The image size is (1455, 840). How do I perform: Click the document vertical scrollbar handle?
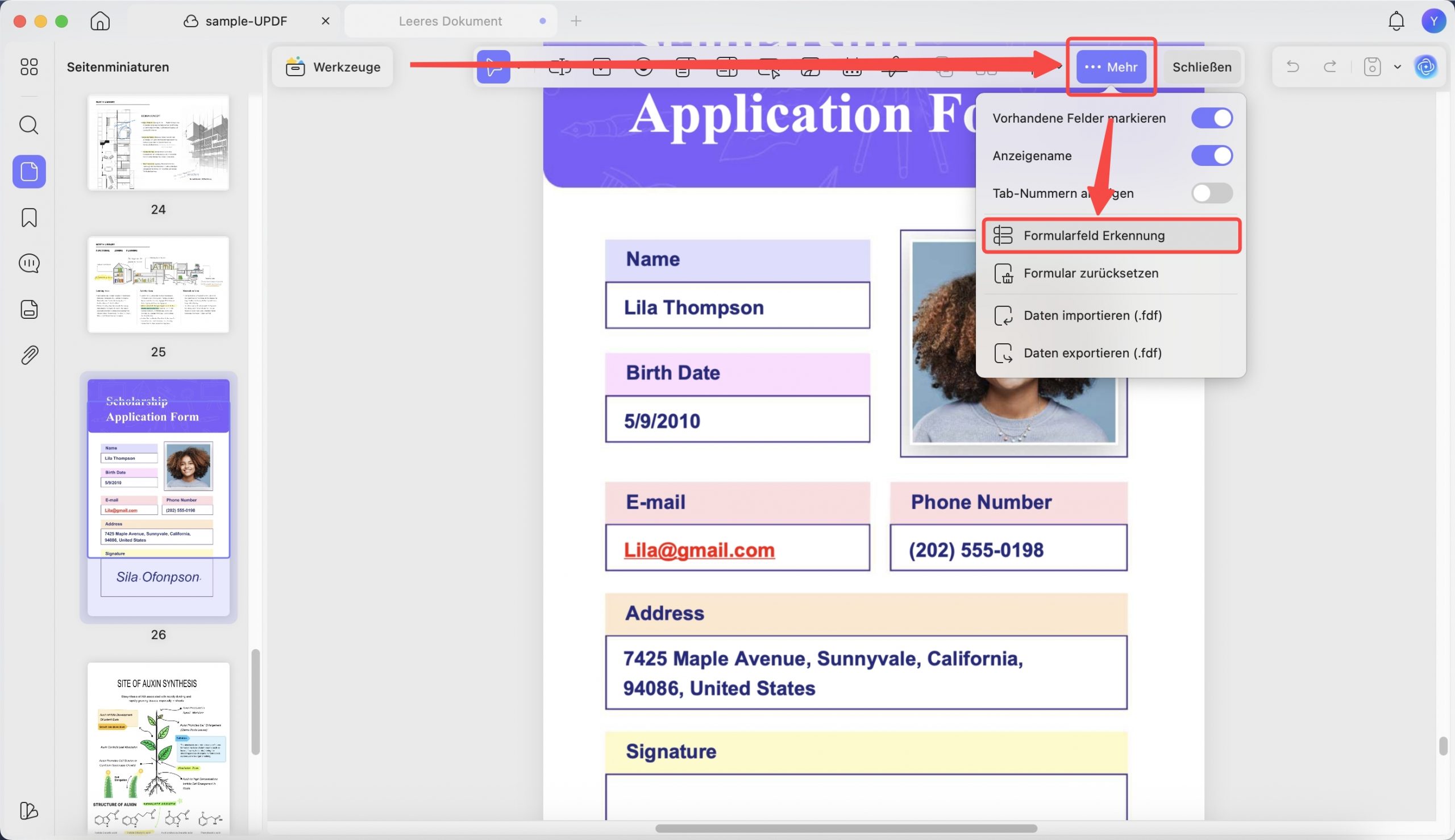click(x=1443, y=746)
